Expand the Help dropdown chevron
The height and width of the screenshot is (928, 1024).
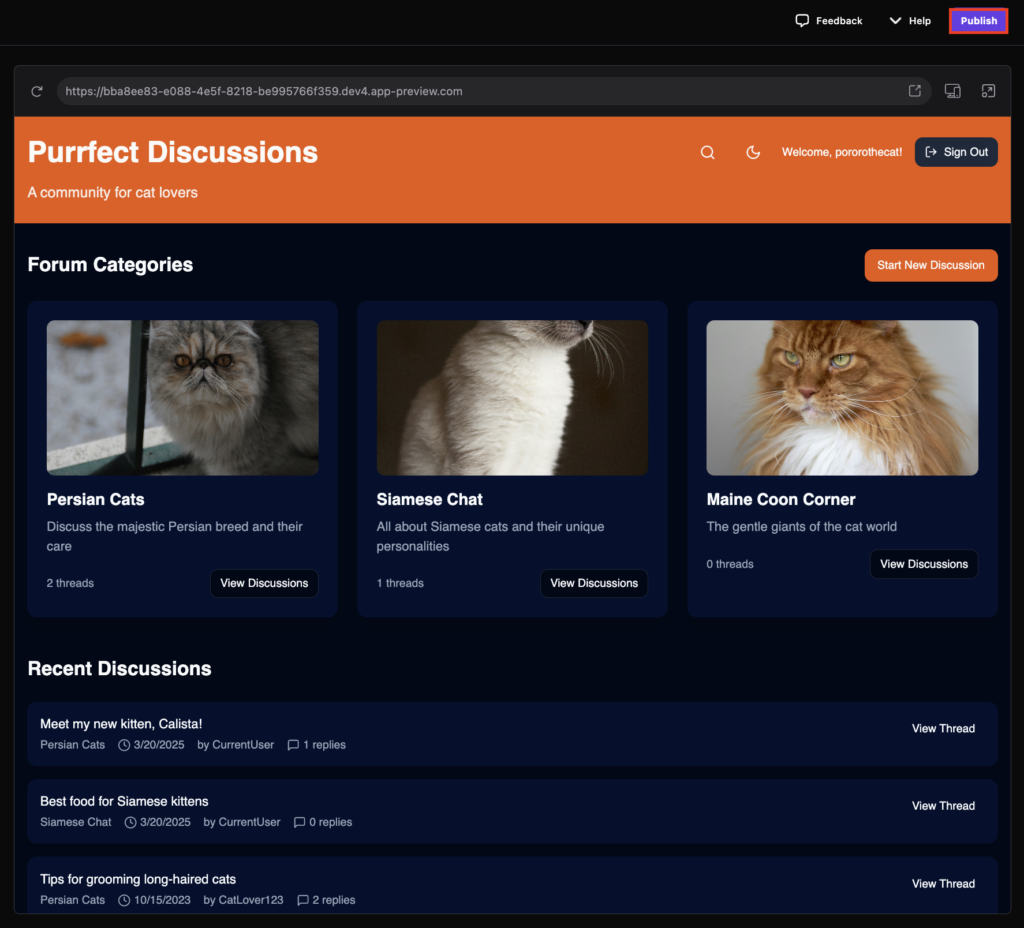point(893,20)
